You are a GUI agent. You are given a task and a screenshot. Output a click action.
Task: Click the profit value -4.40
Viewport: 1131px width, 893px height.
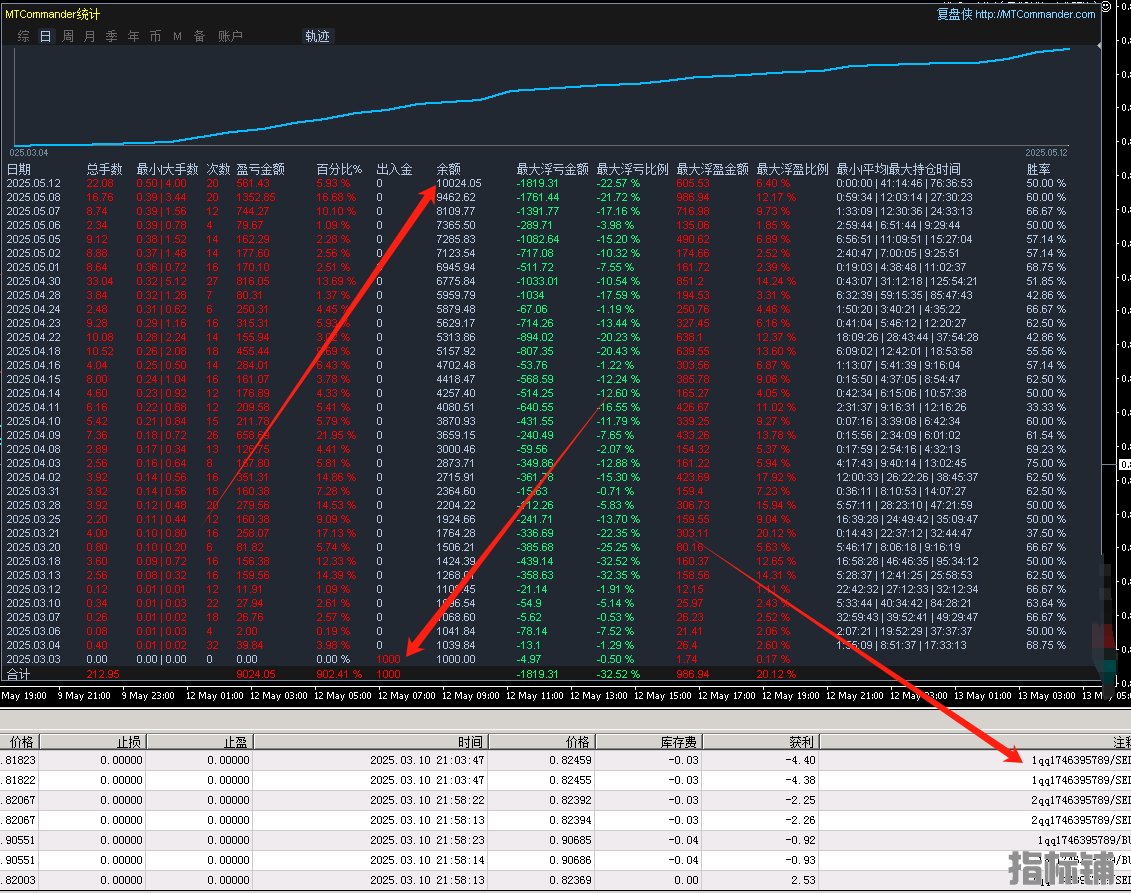[x=801, y=760]
